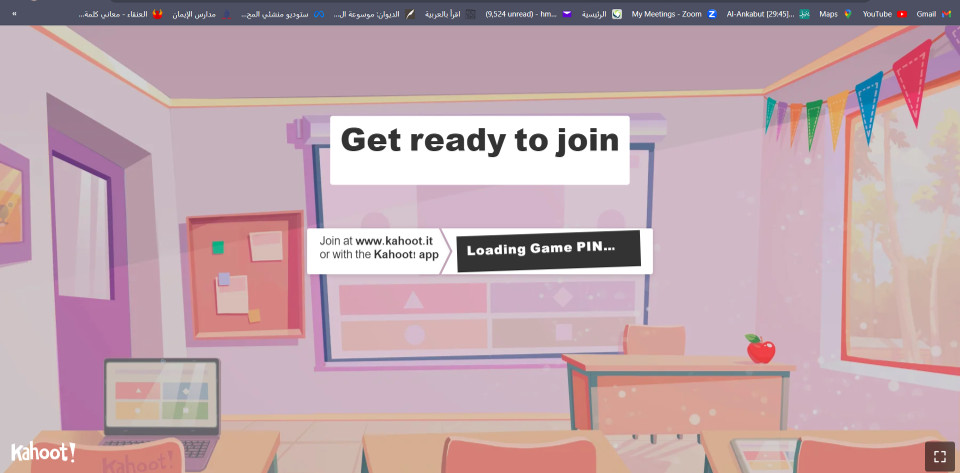Screen dimensions: 960x473
Task: Open the ستوديو منشئي المح bookmark
Action: coord(282,13)
